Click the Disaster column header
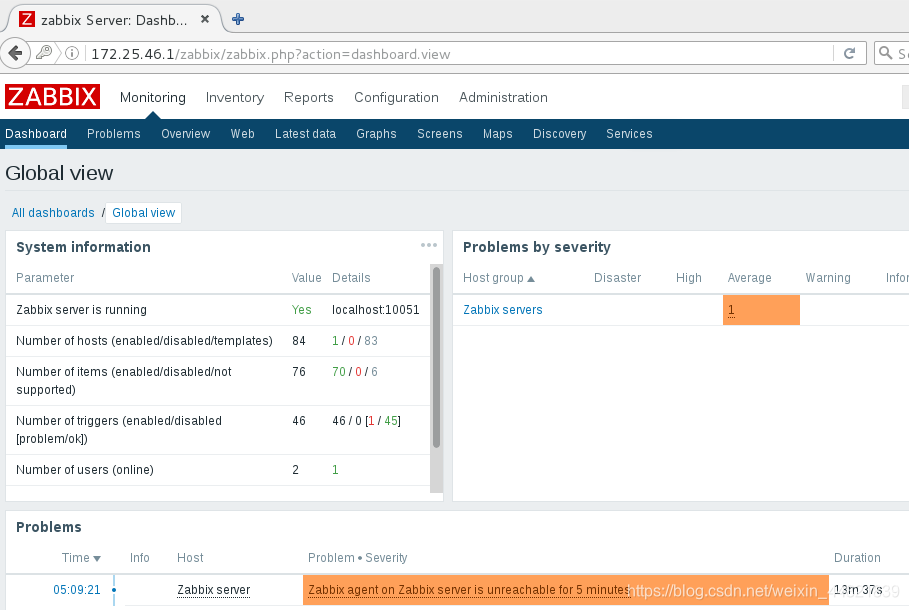 tap(617, 278)
